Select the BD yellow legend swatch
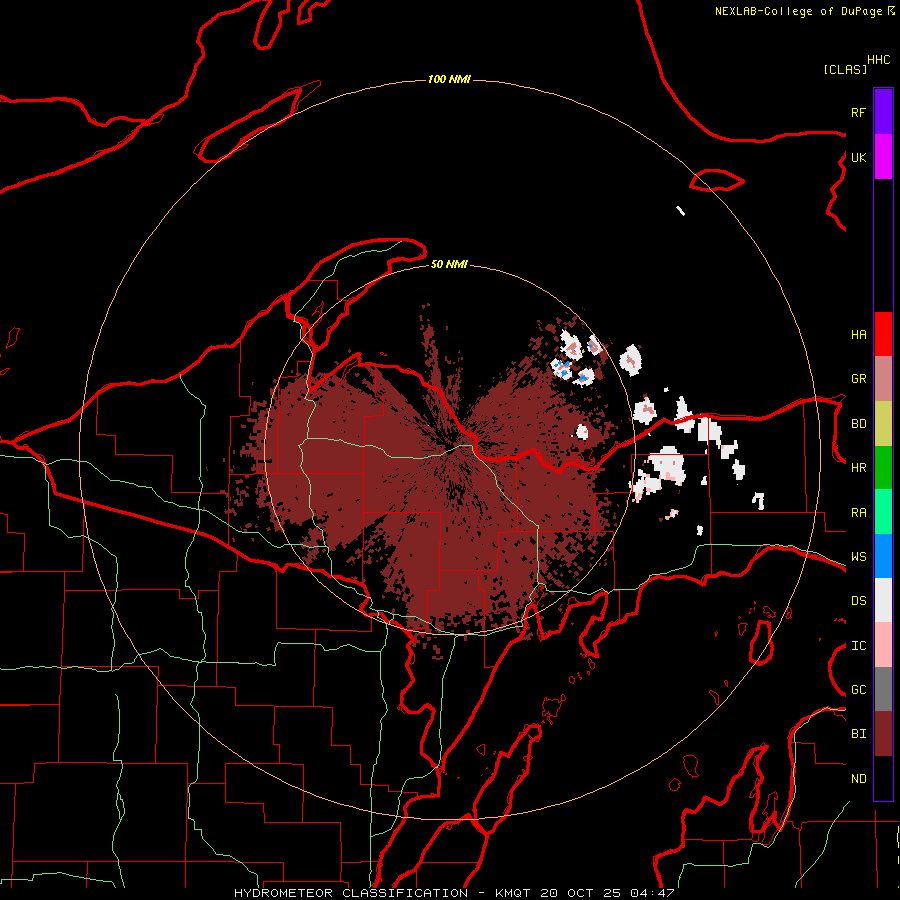Viewport: 900px width, 900px height. (x=883, y=423)
